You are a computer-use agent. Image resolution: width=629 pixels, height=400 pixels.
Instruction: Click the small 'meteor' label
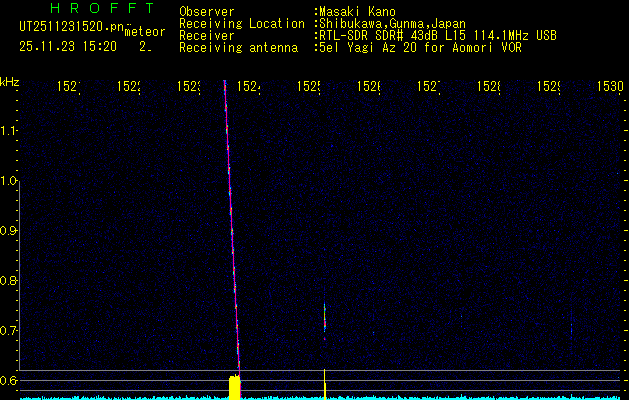(145, 32)
